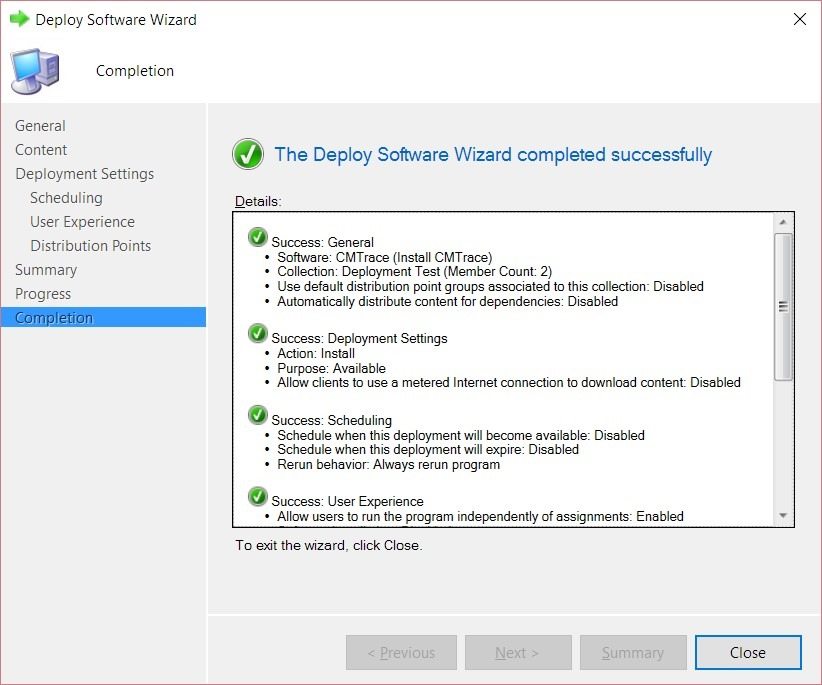Click the 'Success: General' heading text
This screenshot has height=685, width=822.
click(x=322, y=242)
